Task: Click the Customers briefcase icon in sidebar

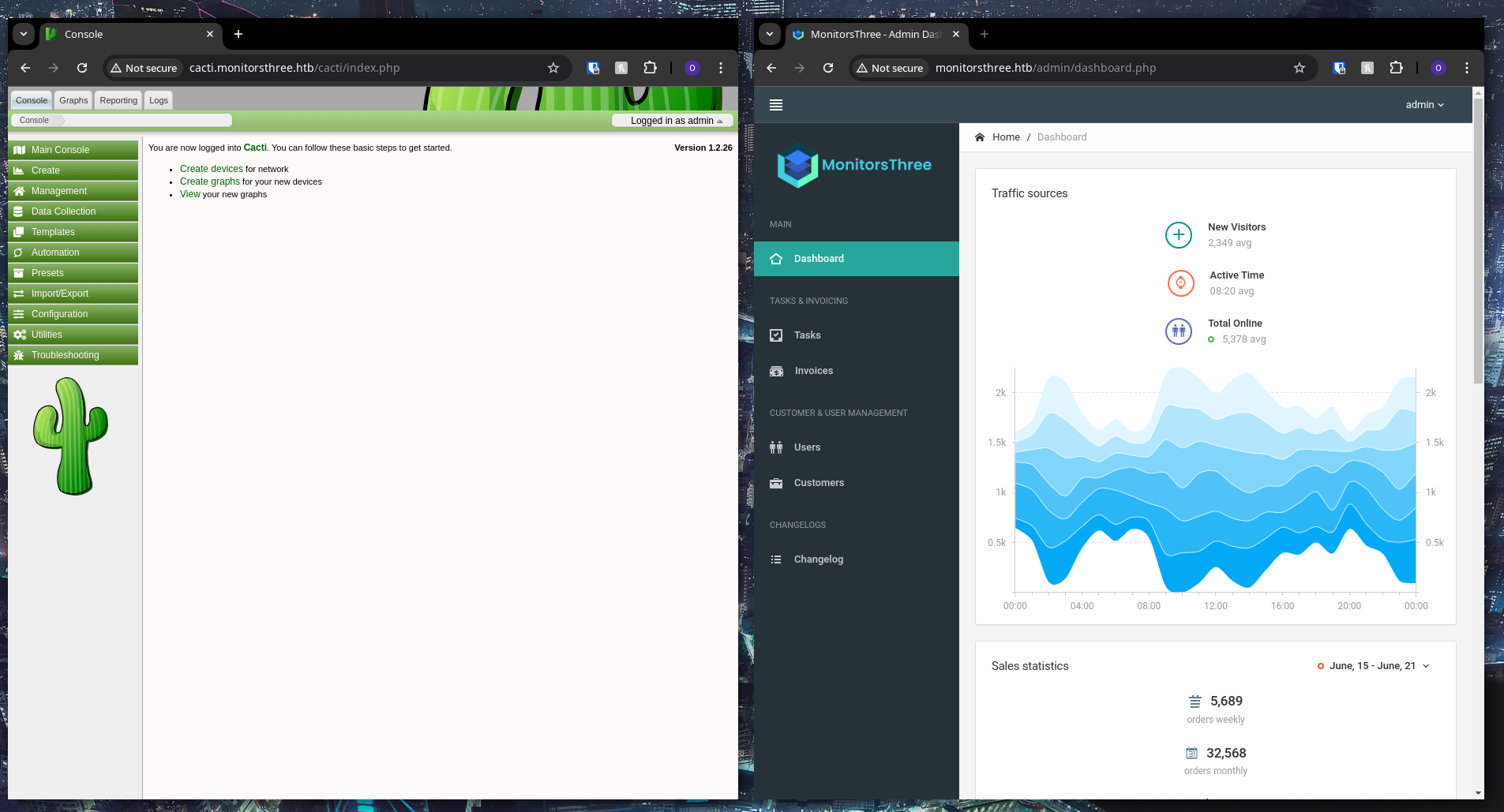Action: point(776,483)
